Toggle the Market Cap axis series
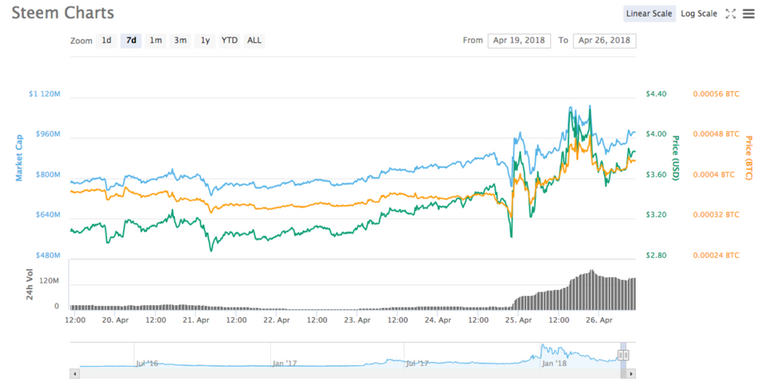This screenshot has width=768, height=386. click(x=19, y=158)
